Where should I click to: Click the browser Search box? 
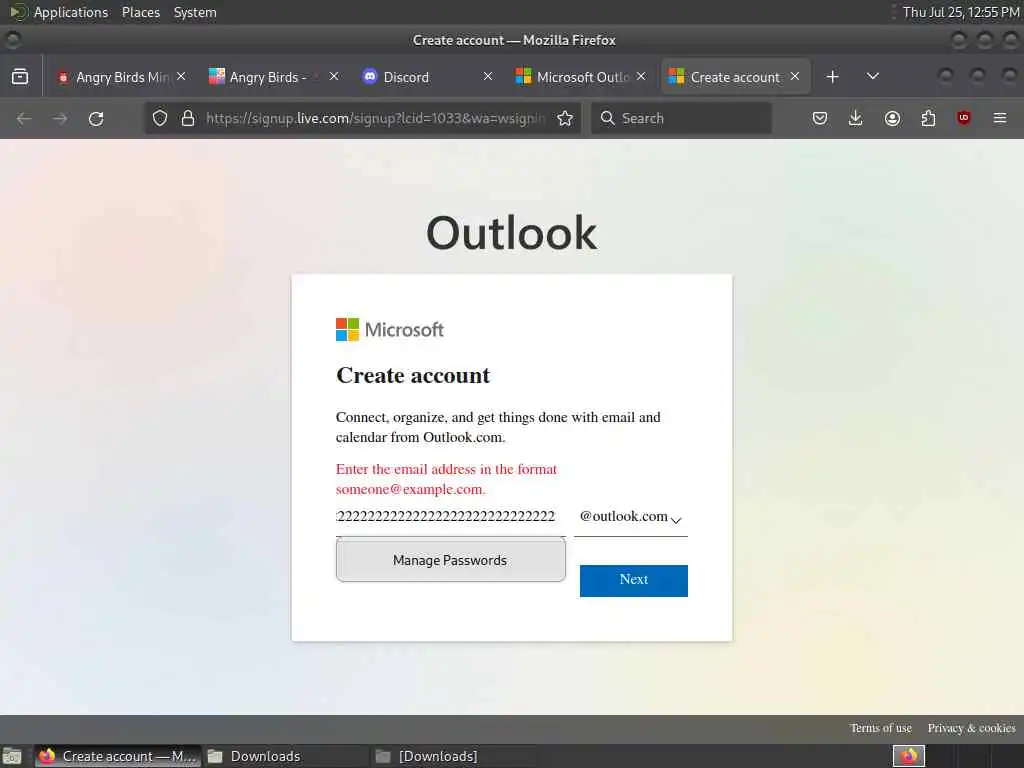(x=681, y=118)
